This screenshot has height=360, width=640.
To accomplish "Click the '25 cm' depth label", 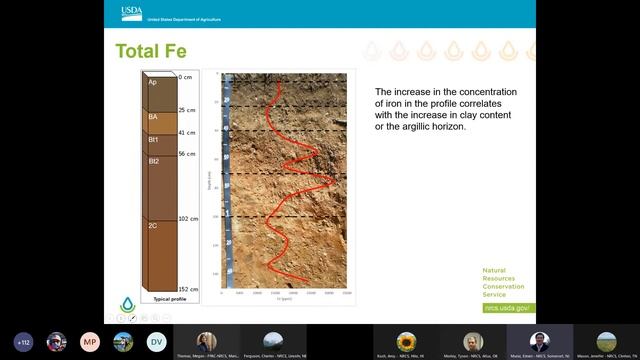I will (187, 110).
